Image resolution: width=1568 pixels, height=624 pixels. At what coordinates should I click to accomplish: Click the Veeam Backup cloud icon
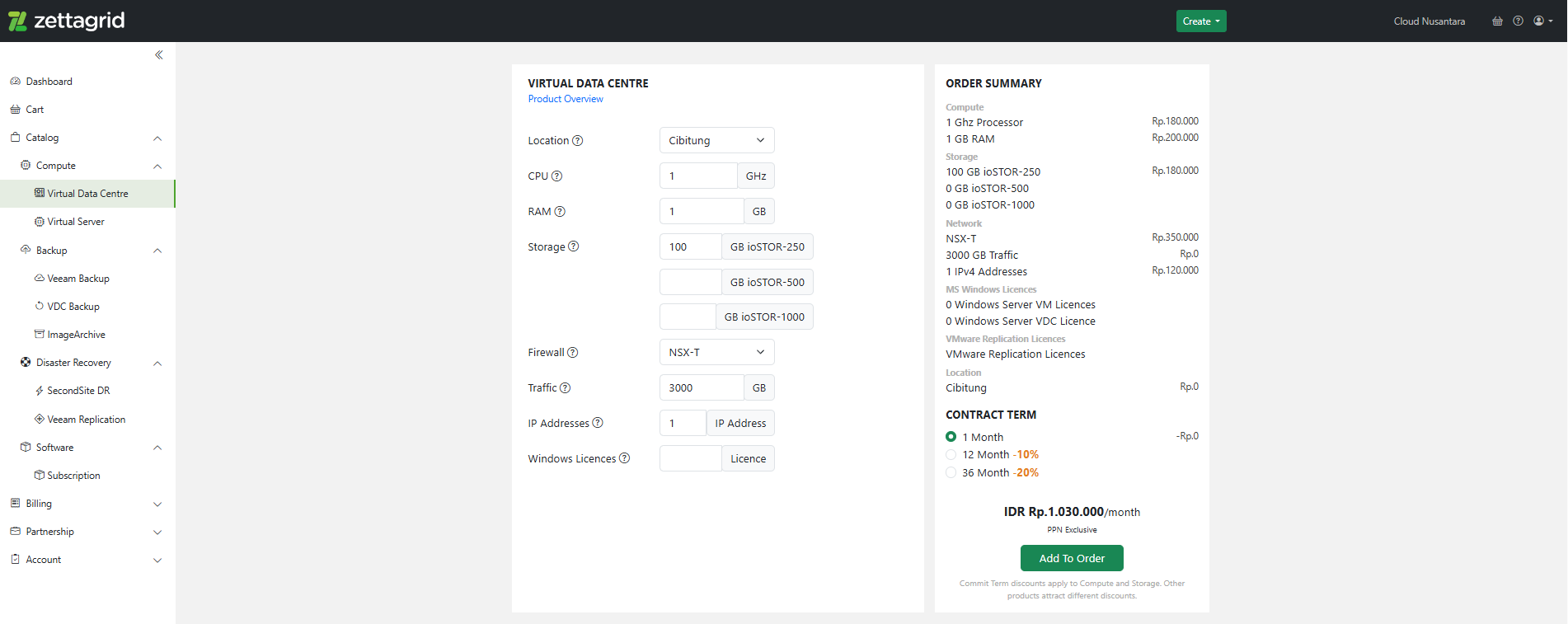click(x=39, y=279)
